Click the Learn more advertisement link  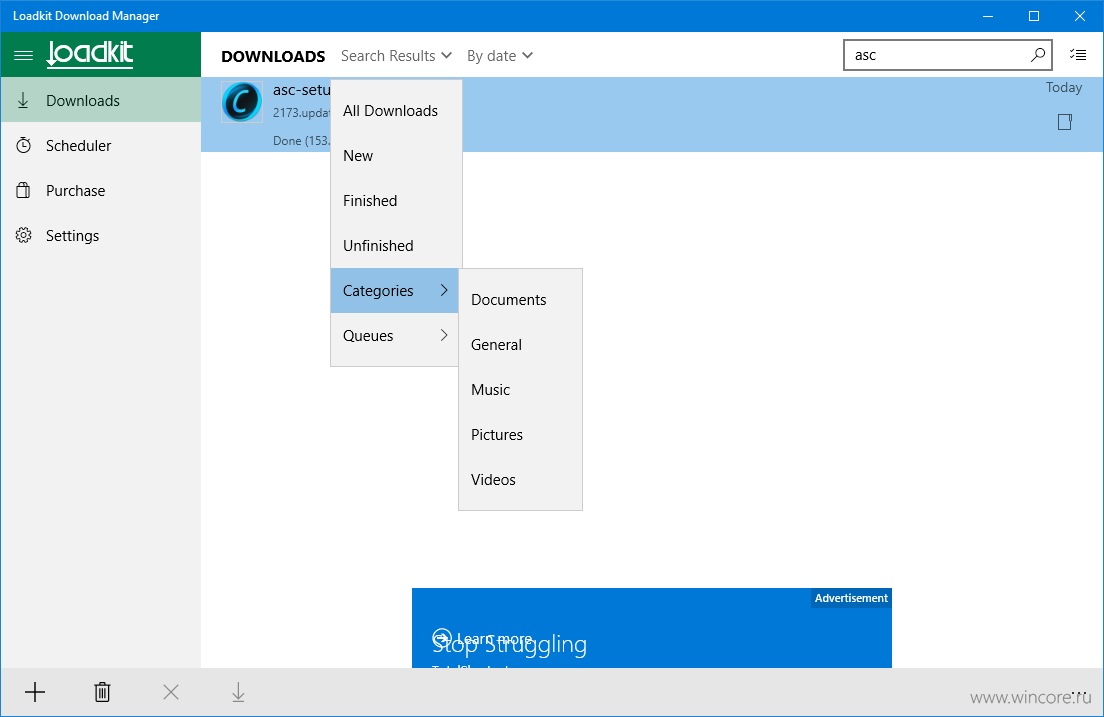pos(483,639)
